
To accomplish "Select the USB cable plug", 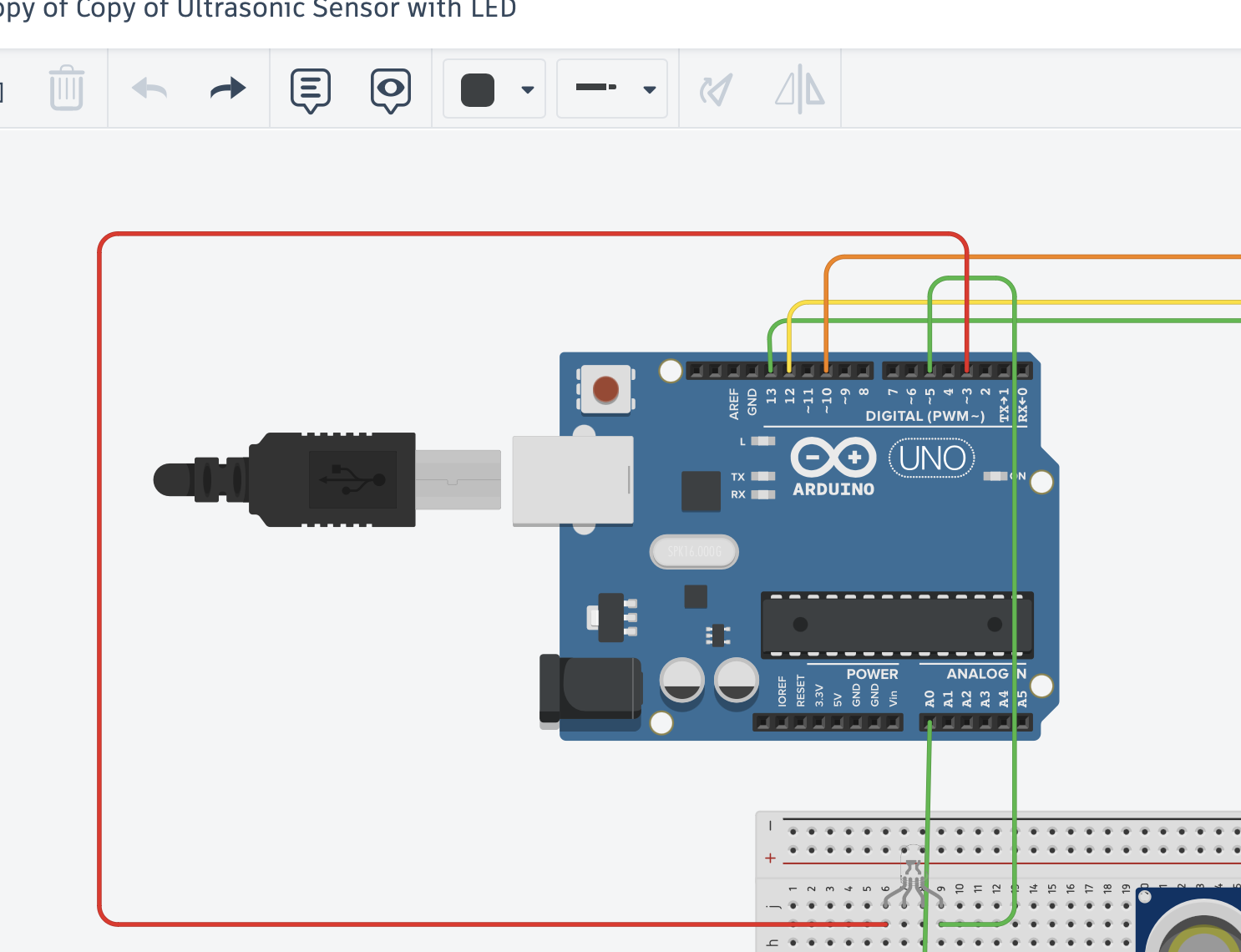I will 327,479.
